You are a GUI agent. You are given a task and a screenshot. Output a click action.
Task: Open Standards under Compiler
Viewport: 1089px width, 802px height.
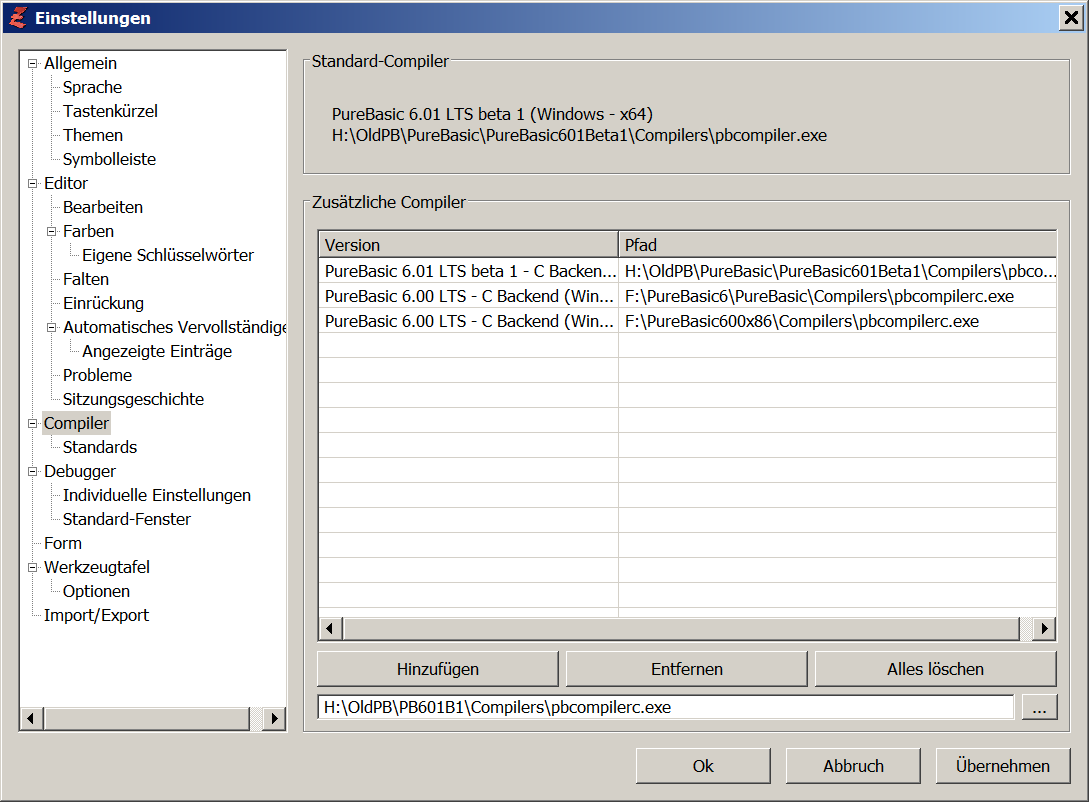(100, 447)
